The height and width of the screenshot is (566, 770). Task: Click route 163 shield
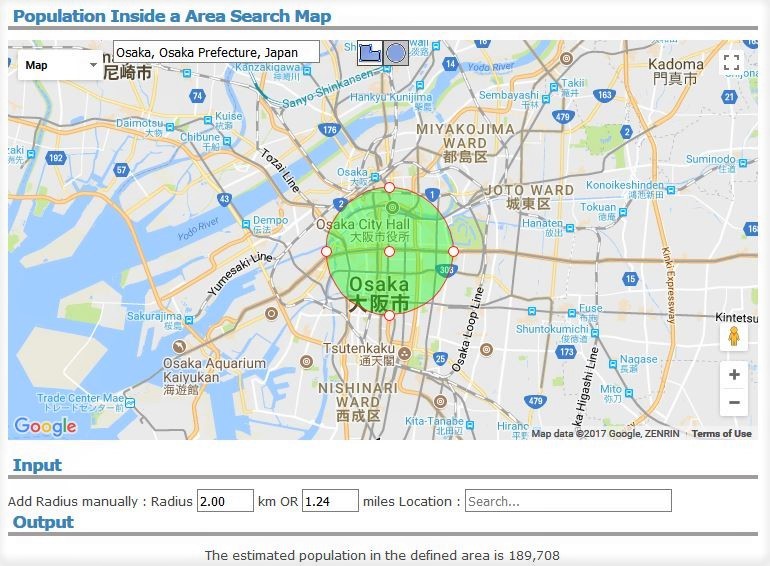coord(605,95)
